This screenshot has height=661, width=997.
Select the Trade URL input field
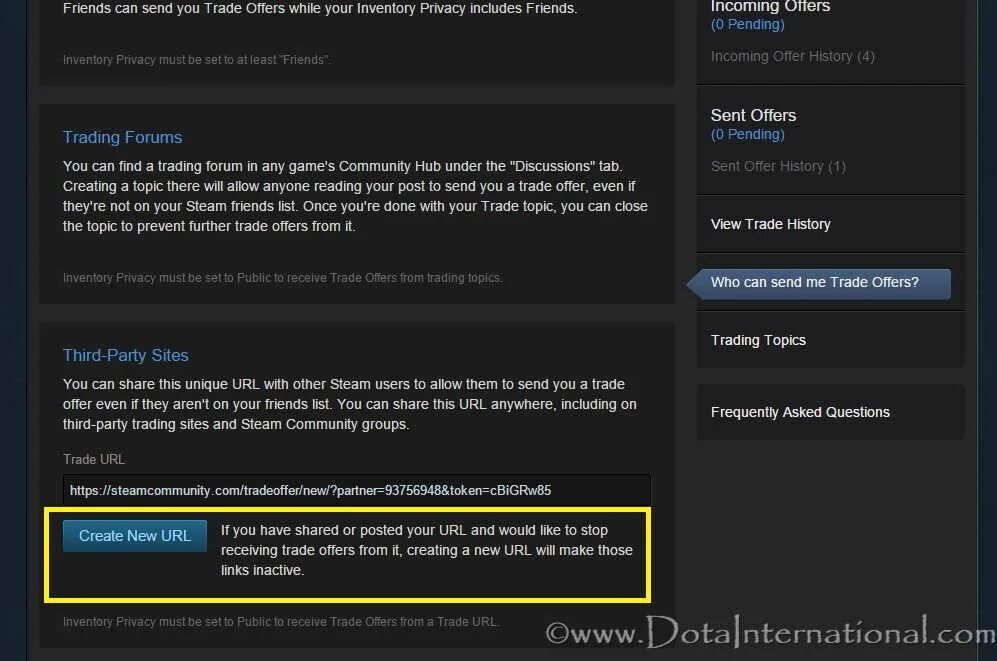pos(357,491)
